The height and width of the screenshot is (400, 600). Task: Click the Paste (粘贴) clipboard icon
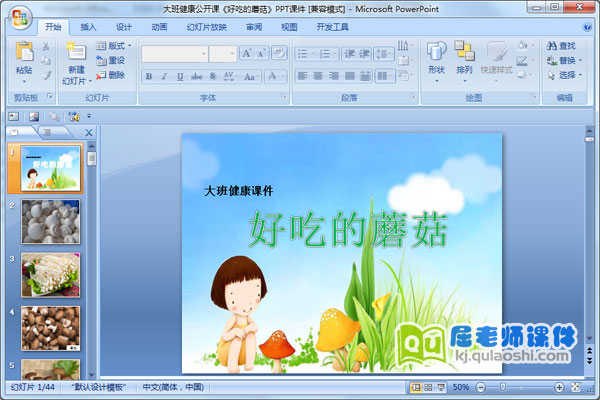24,51
